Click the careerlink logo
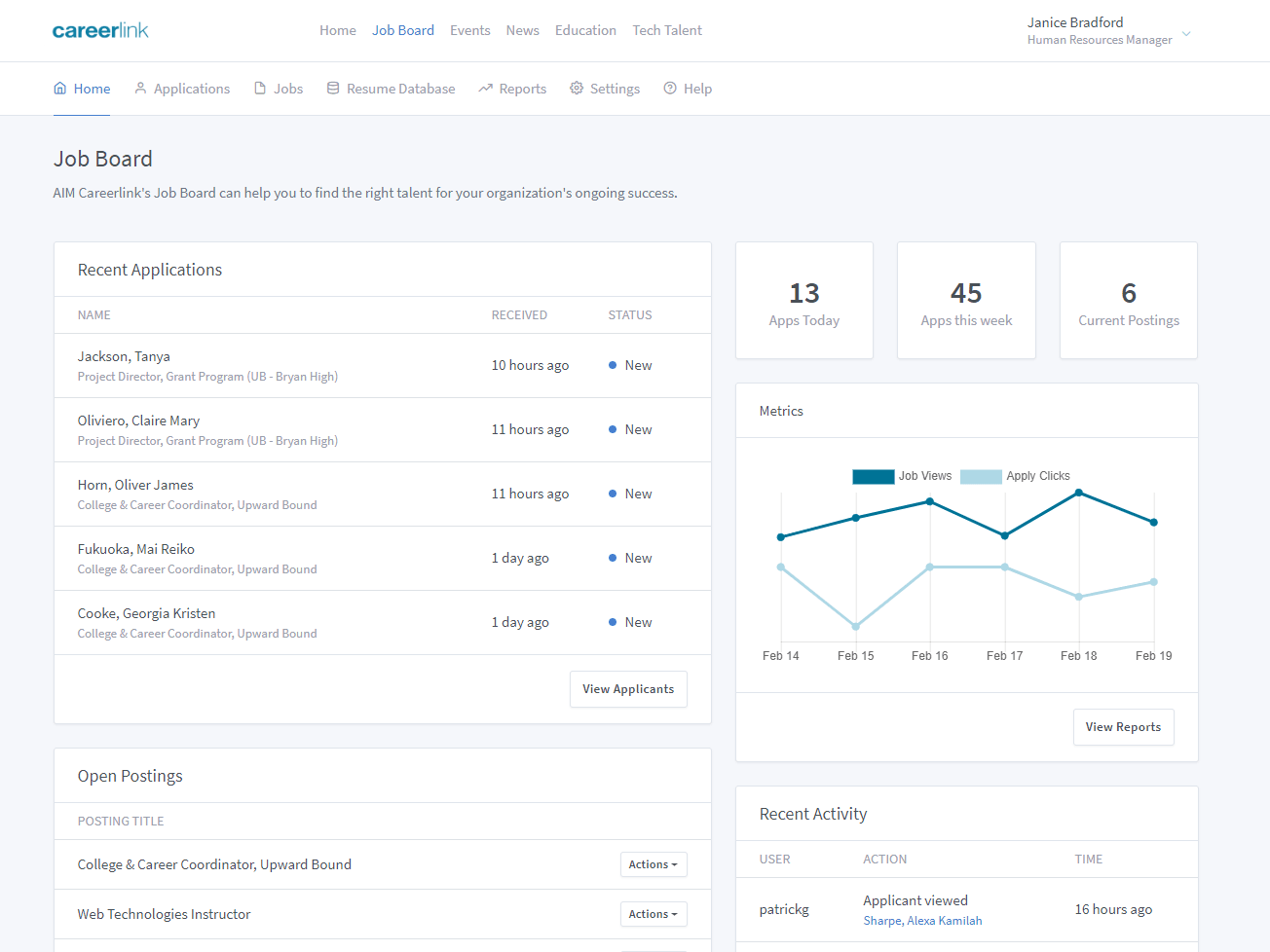The image size is (1270, 952). 100,30
